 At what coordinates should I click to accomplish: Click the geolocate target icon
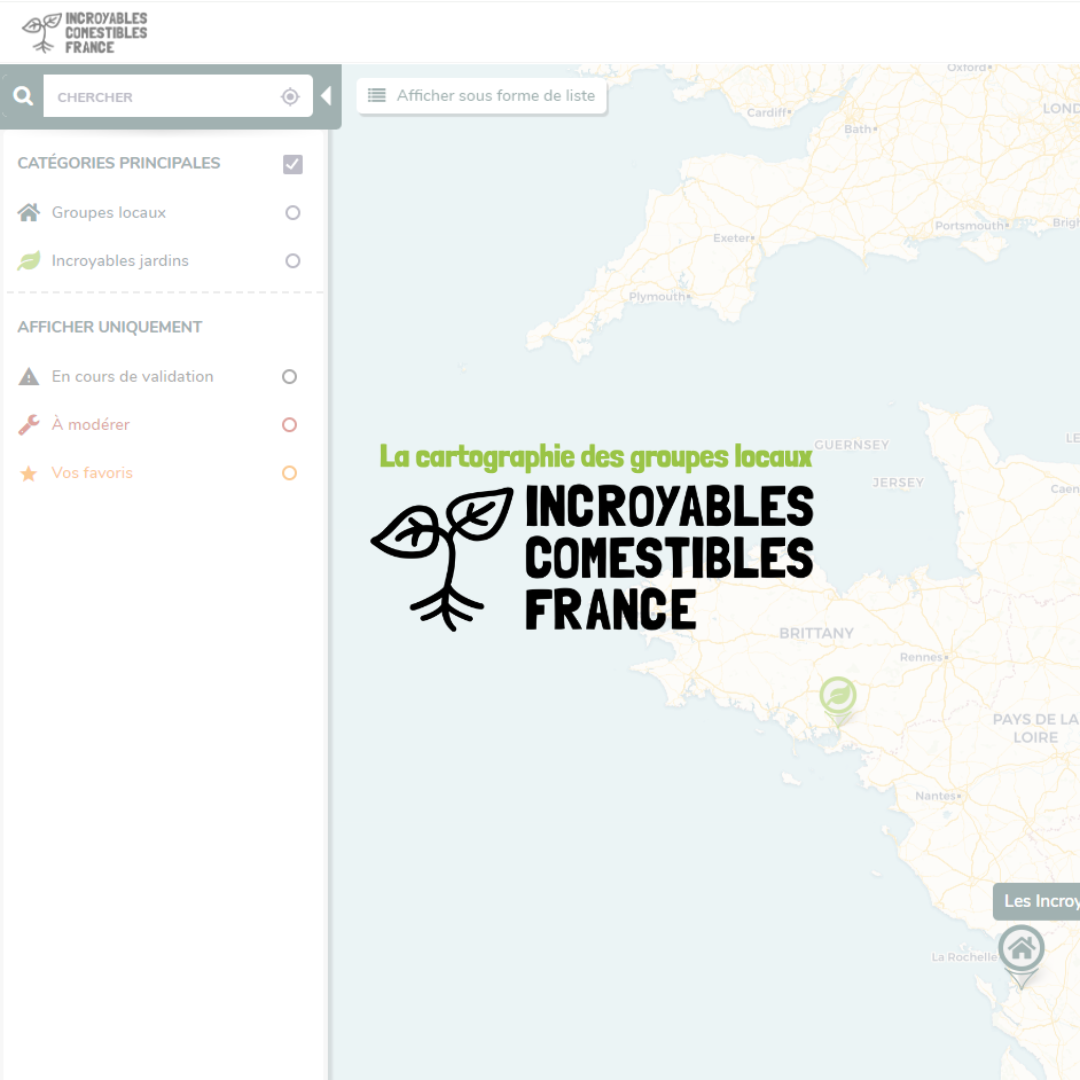coord(290,96)
